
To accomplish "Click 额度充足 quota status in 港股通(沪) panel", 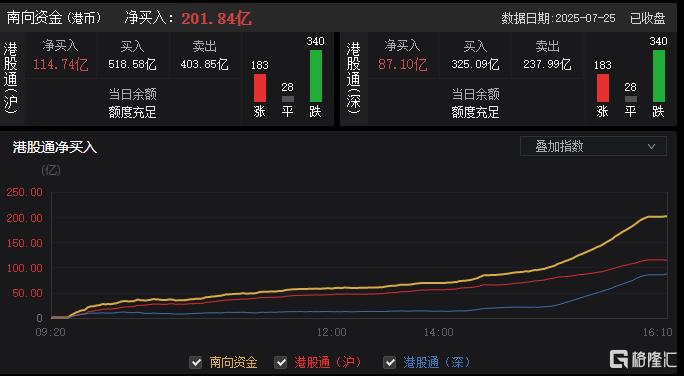I will click(x=132, y=113).
